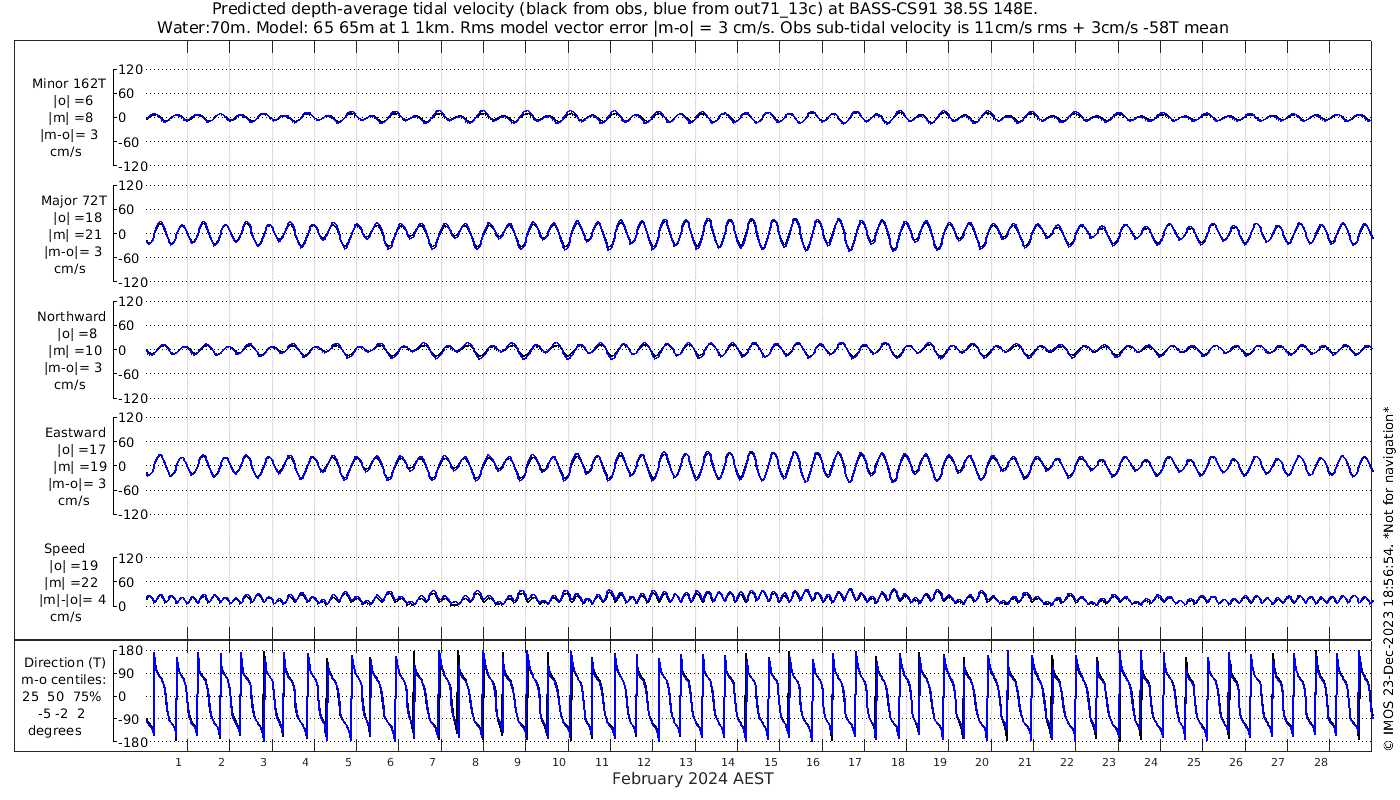Click day 9 on the date axis
The width and height of the screenshot is (1400, 800).
click(x=518, y=762)
